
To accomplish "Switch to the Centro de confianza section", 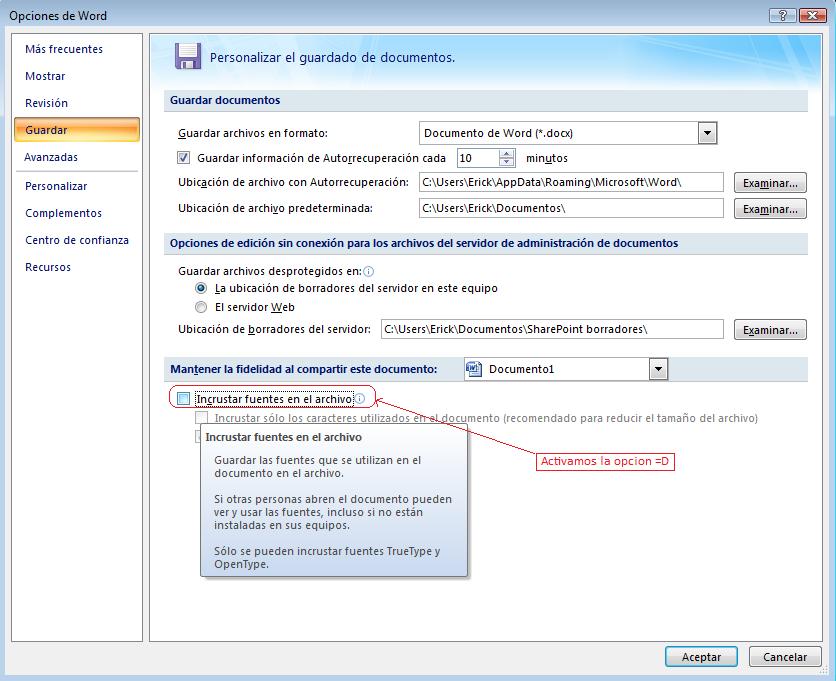I will pos(77,240).
